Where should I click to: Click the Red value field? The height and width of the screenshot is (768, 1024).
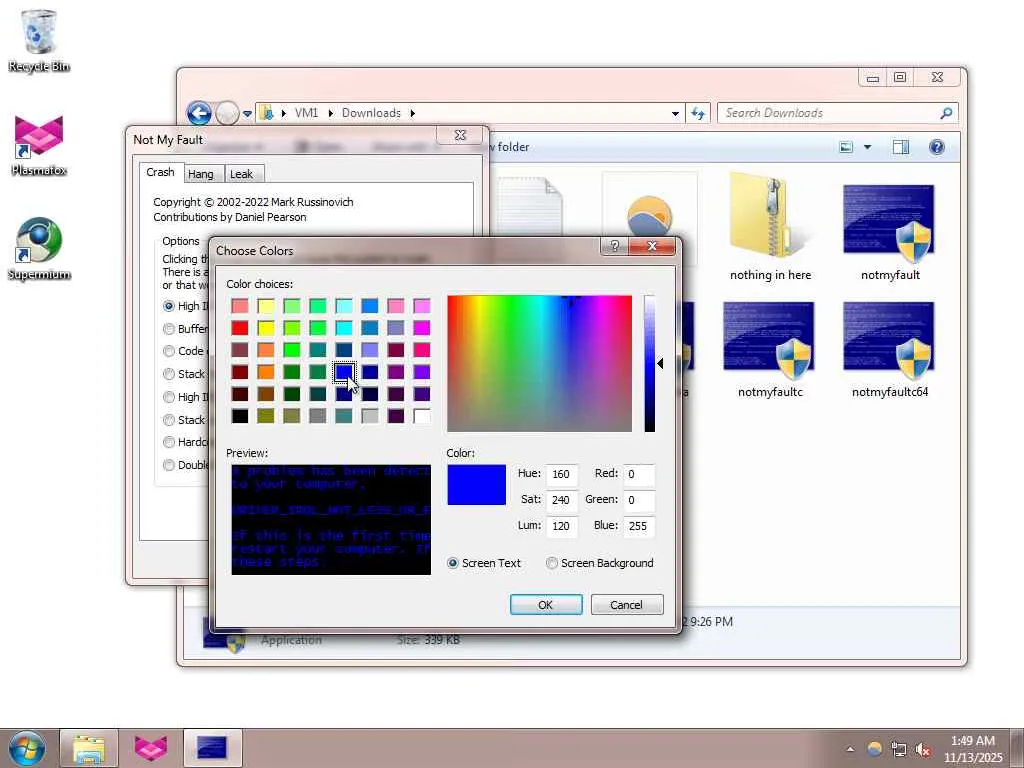coord(639,474)
